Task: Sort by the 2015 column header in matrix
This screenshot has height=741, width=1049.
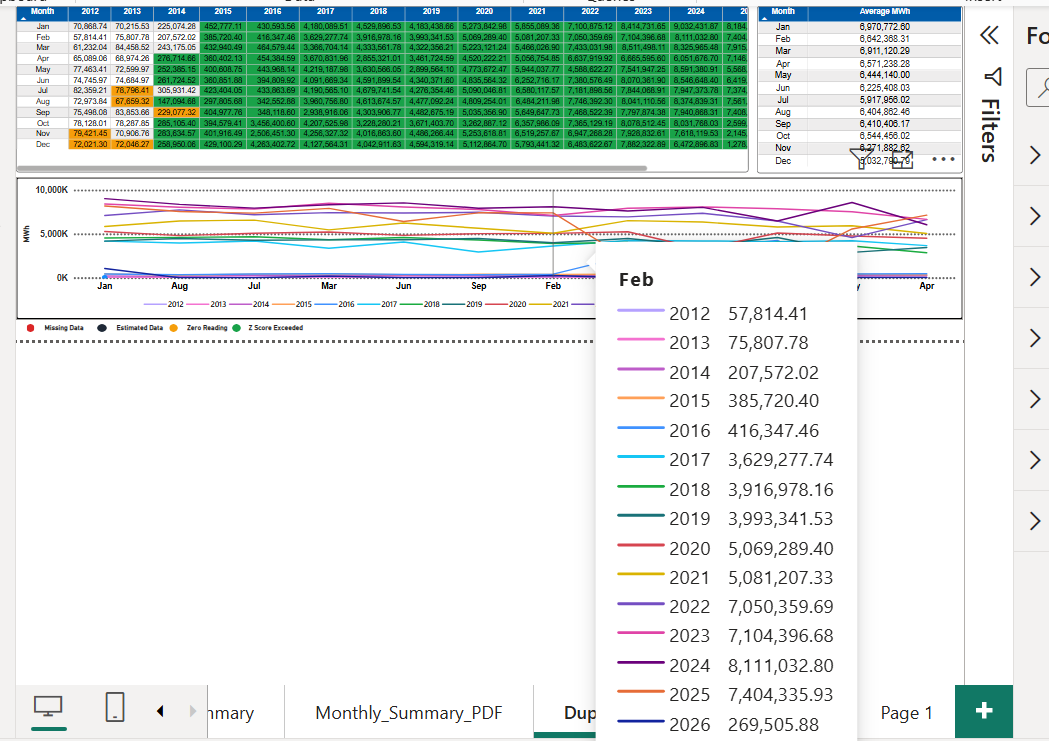Action: pos(223,11)
